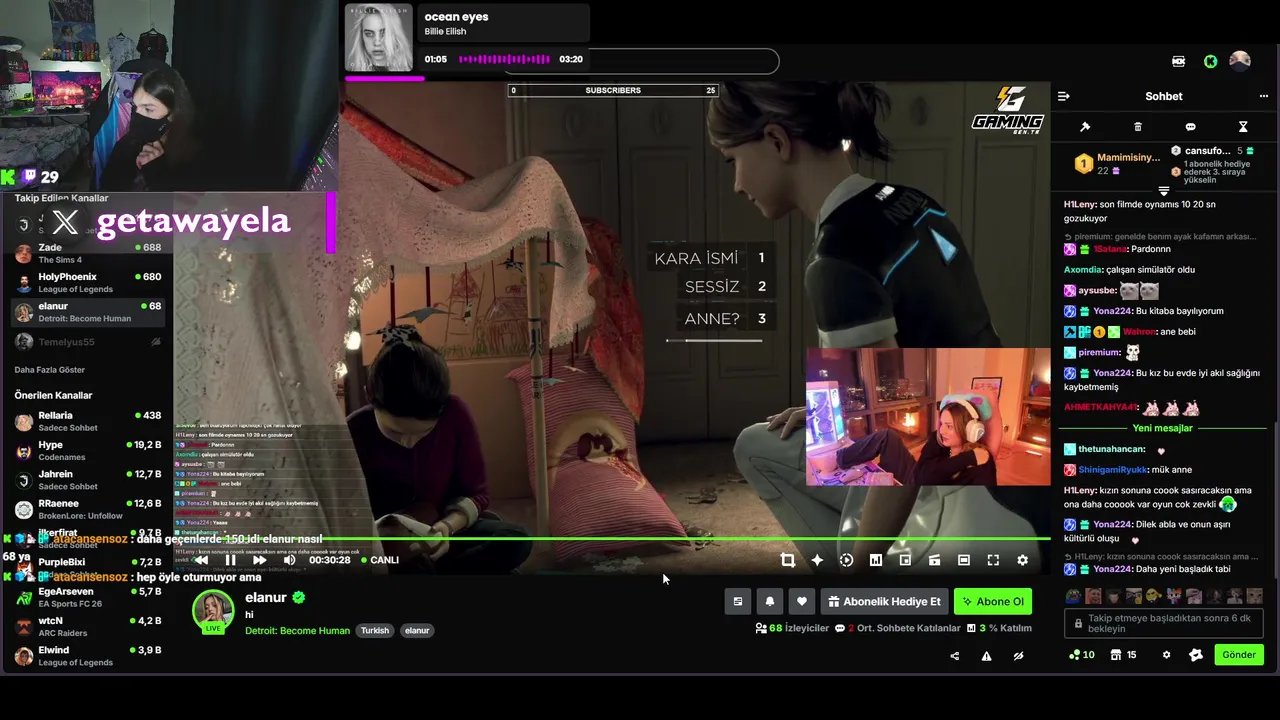
Task: Report the stream with the warning icon
Action: 986,656
